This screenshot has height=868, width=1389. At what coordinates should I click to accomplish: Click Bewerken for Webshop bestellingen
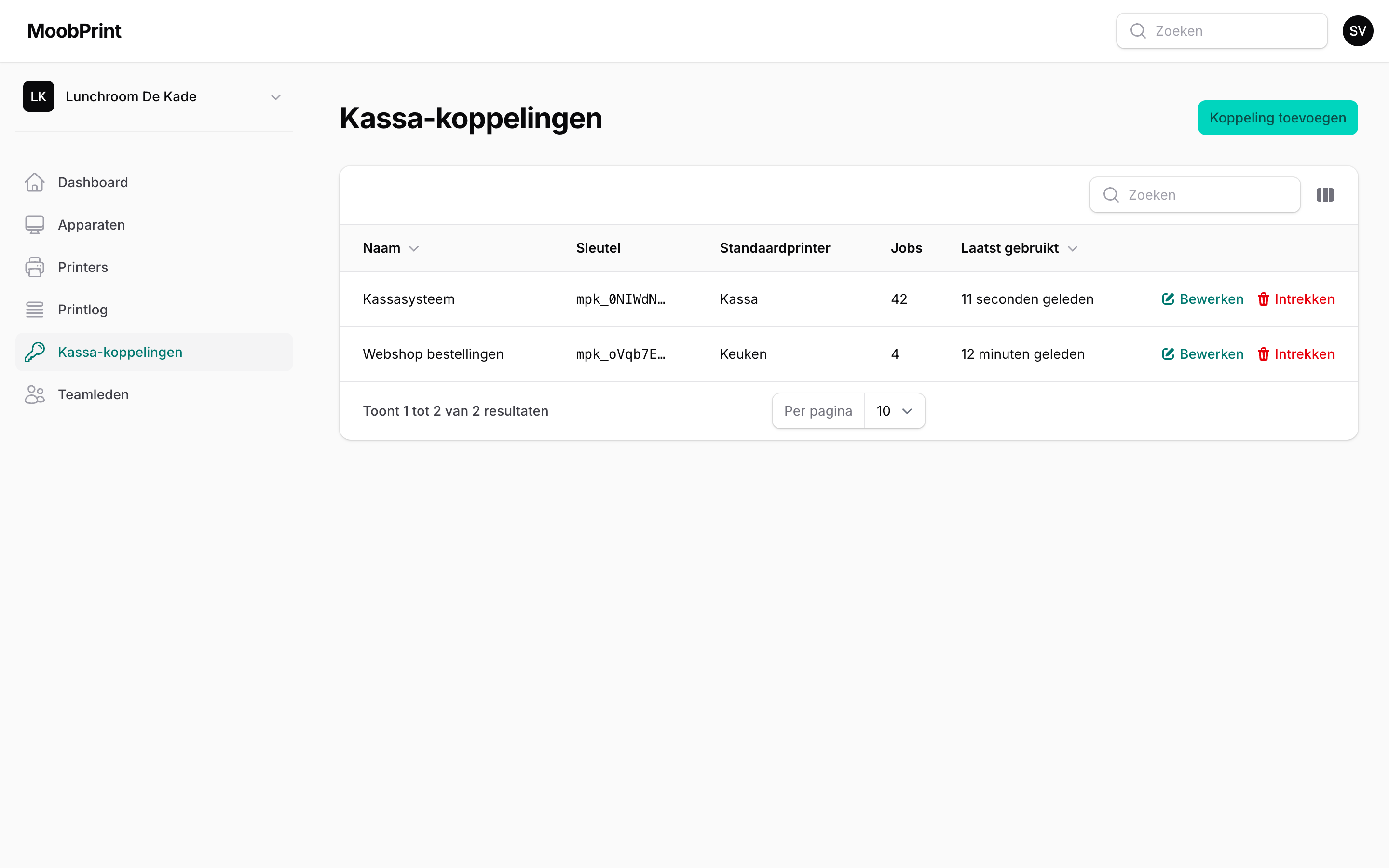(1202, 354)
